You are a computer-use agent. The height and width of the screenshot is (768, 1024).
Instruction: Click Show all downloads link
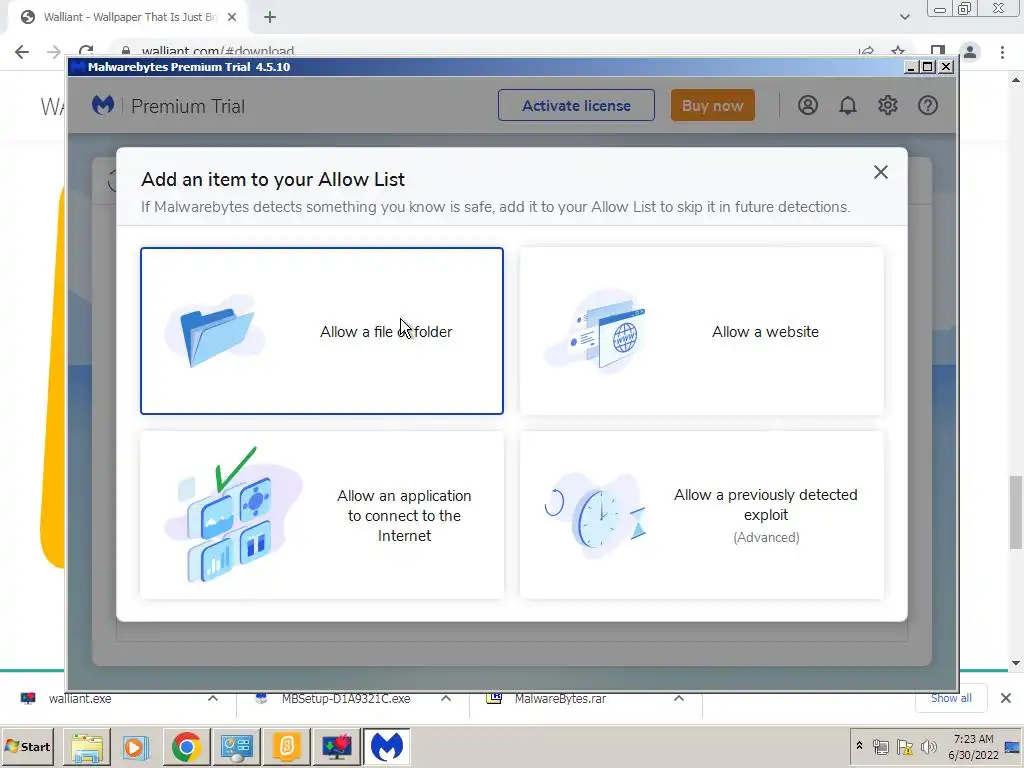[951, 698]
